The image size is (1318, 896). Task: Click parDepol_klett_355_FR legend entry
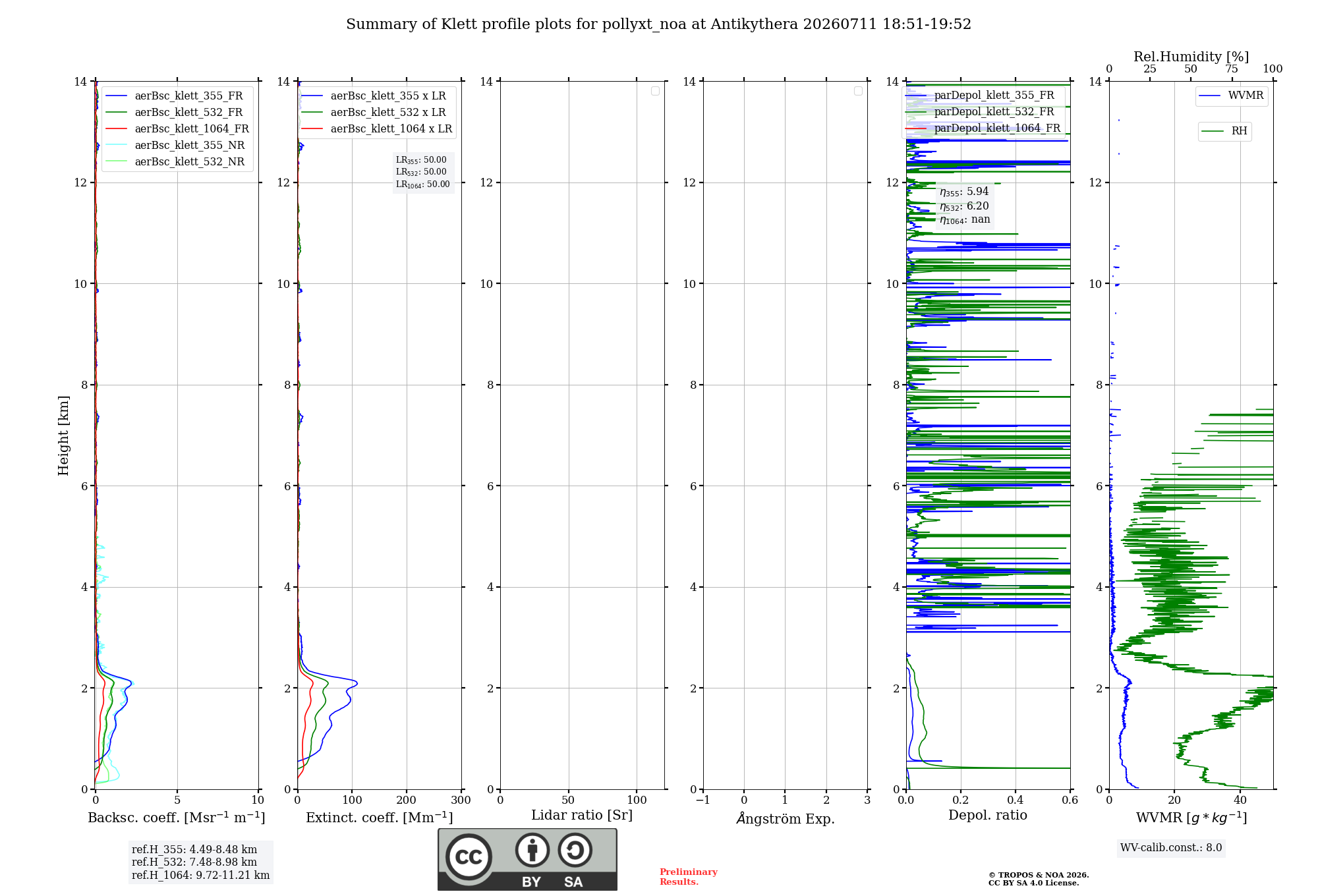coord(980,96)
